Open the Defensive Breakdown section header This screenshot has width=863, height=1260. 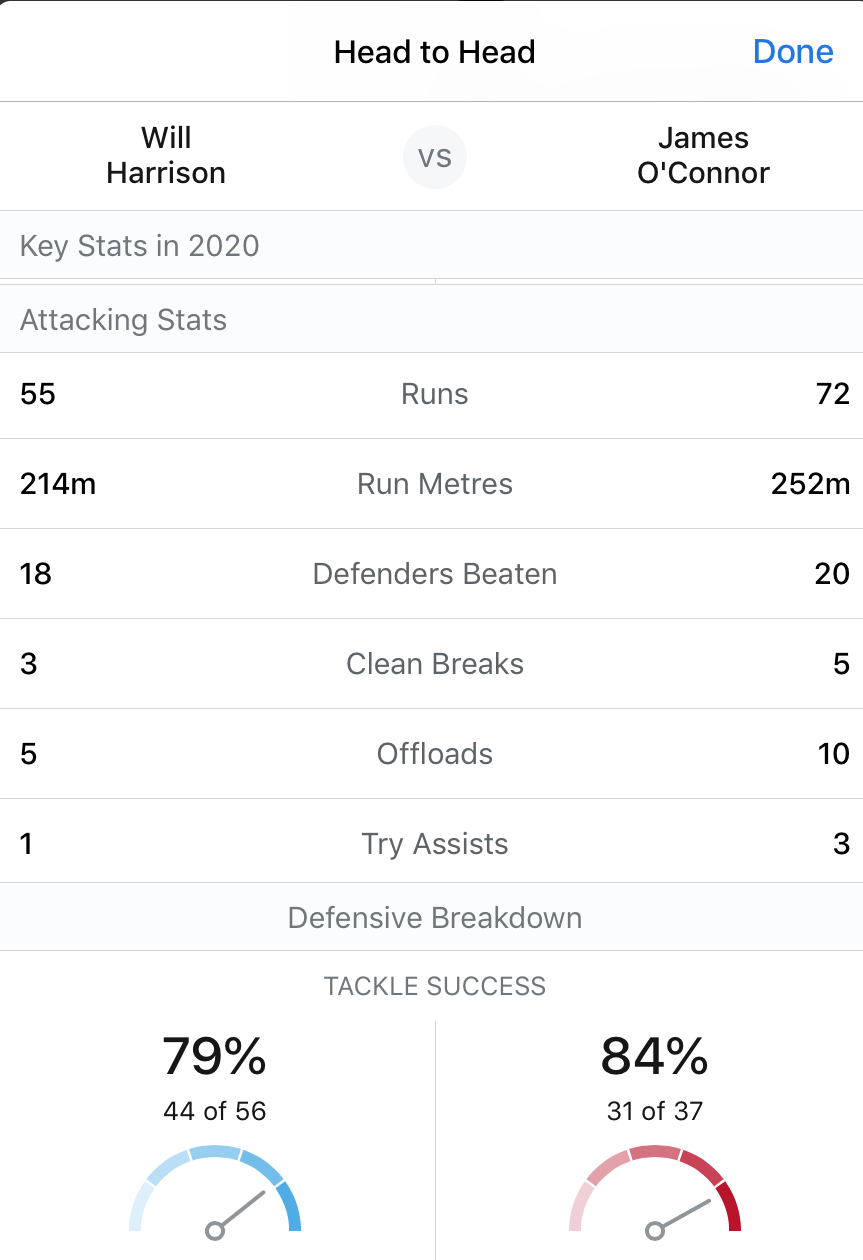(x=431, y=917)
